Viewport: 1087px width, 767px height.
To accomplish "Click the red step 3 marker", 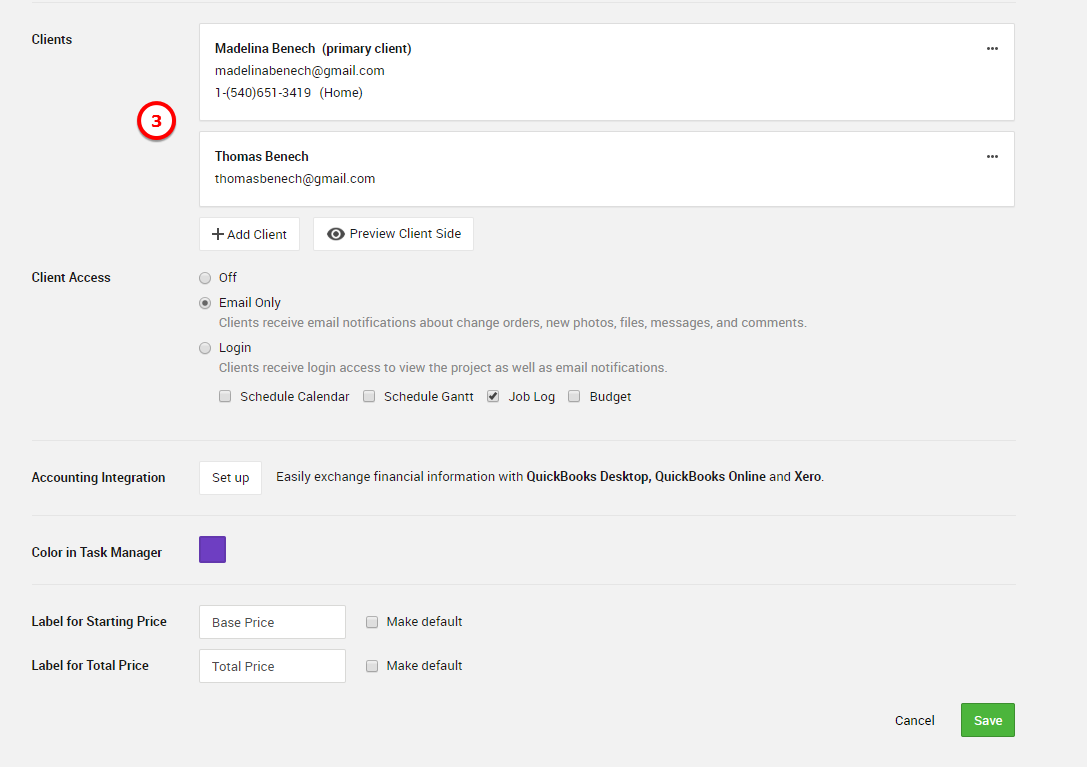I will click(156, 121).
